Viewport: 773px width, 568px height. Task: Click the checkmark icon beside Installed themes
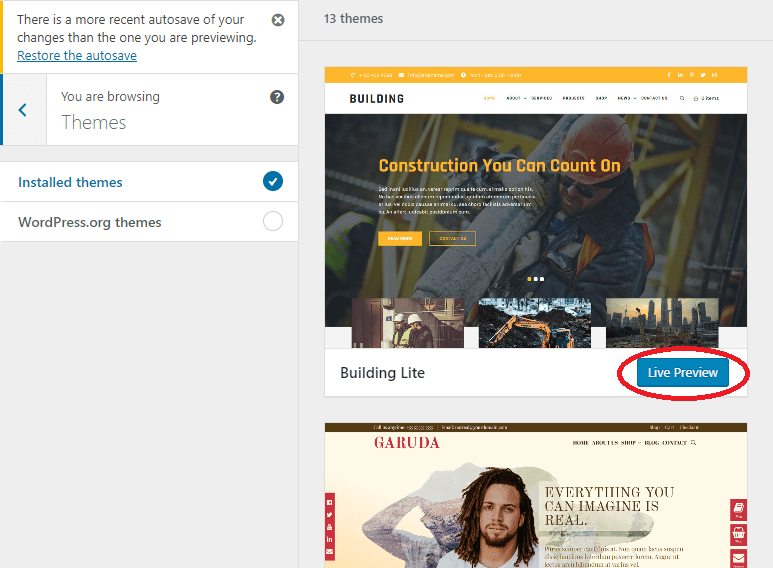[273, 181]
